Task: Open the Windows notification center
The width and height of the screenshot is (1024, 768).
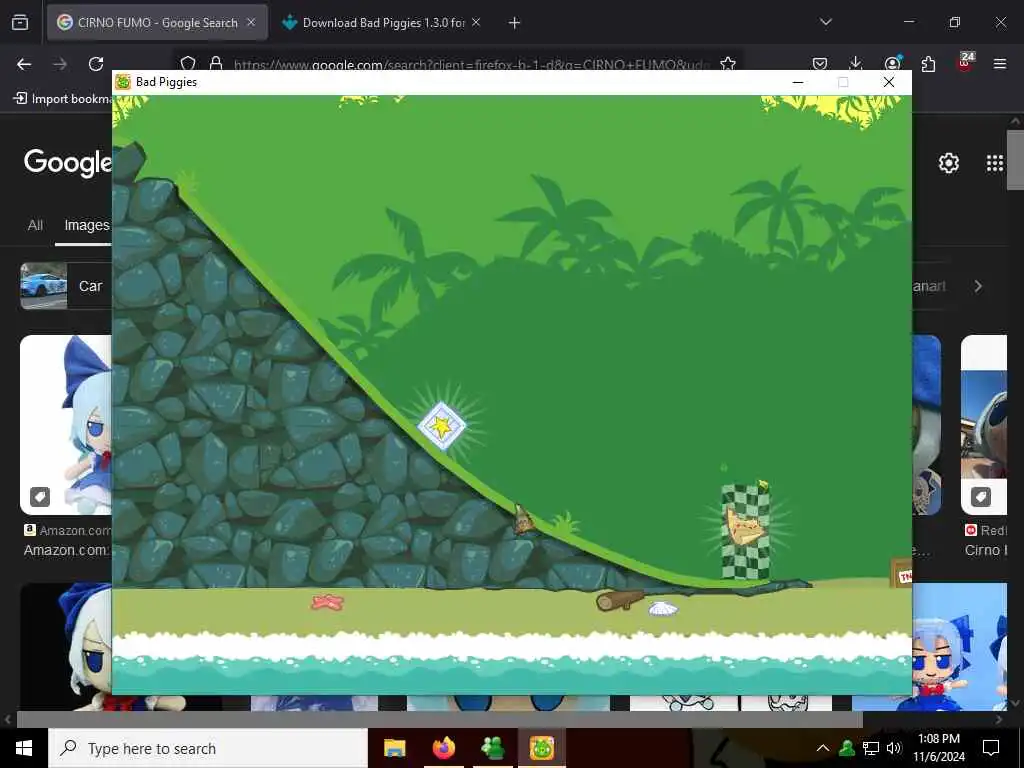Action: click(991, 748)
